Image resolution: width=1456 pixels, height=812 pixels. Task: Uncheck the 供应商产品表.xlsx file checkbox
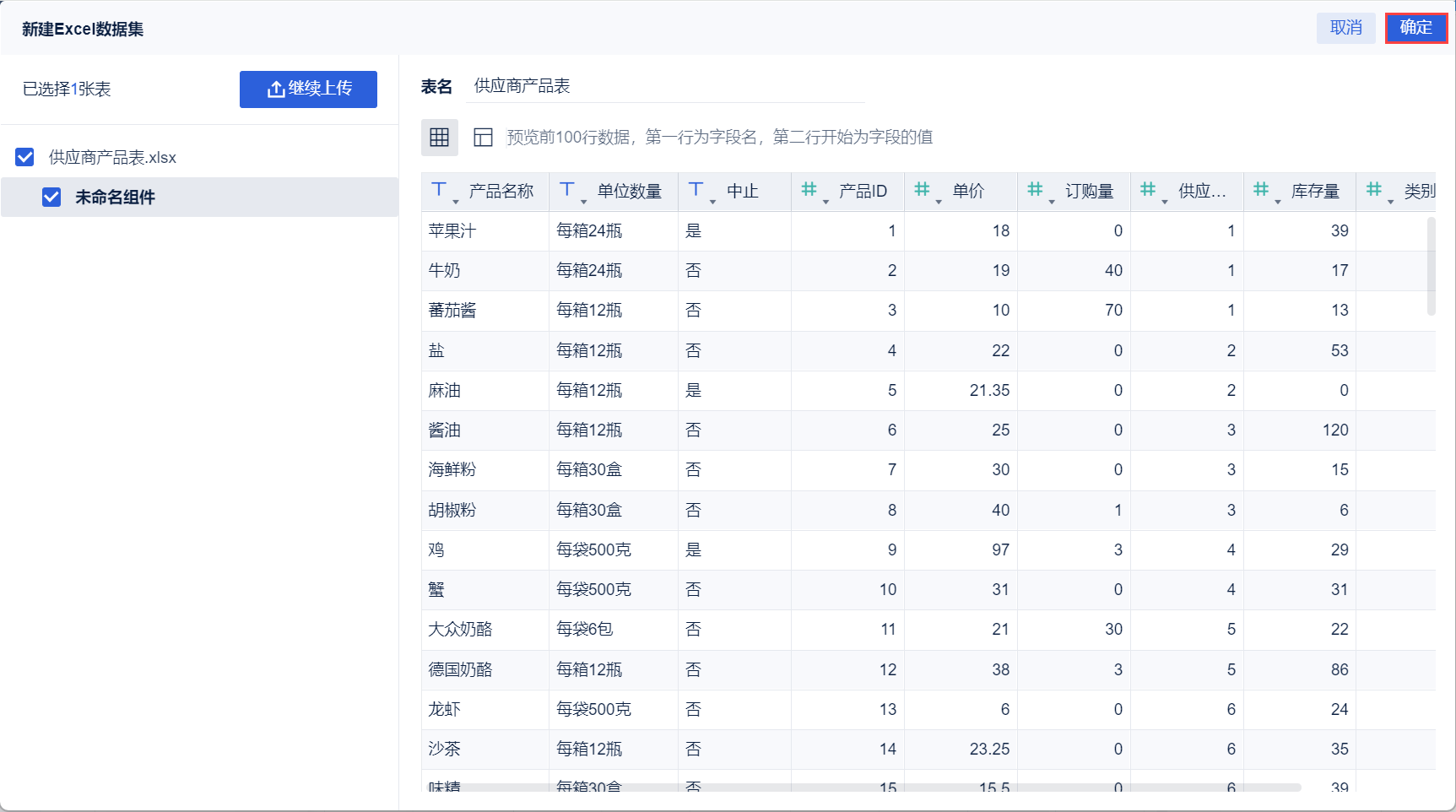pos(25,157)
